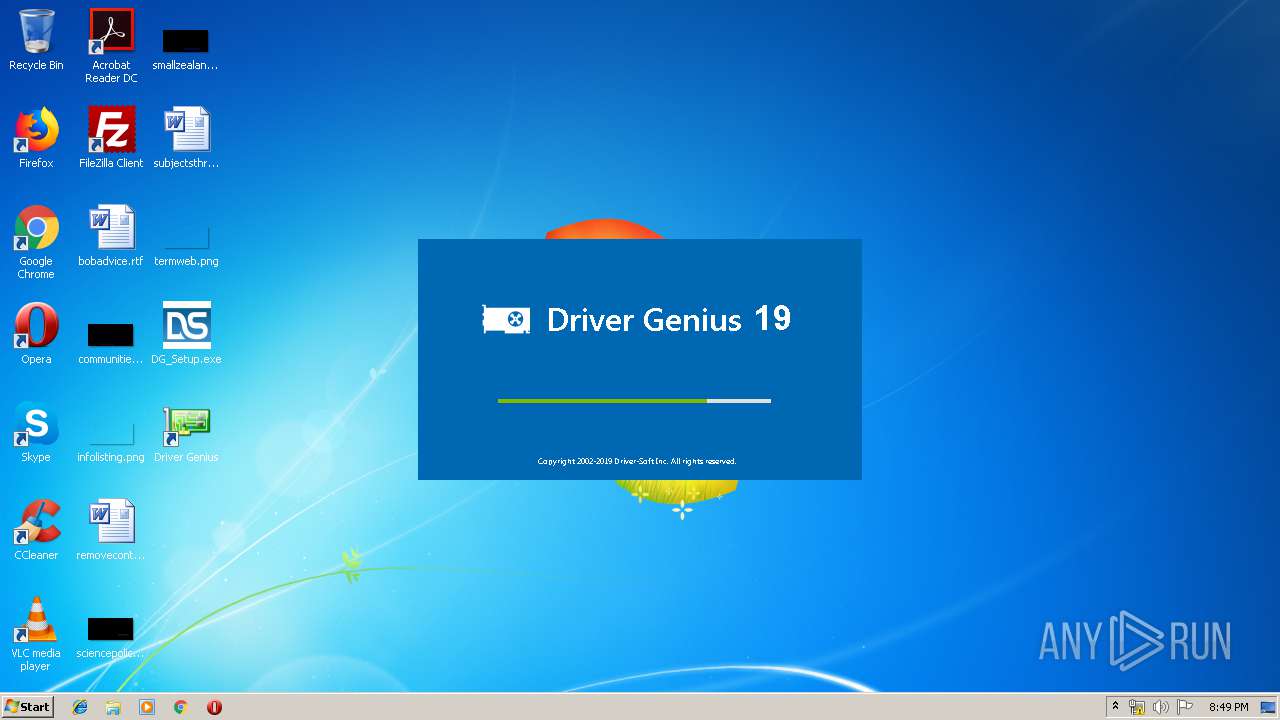
Task: Click Driver Genius splash progress bar
Action: (634, 401)
